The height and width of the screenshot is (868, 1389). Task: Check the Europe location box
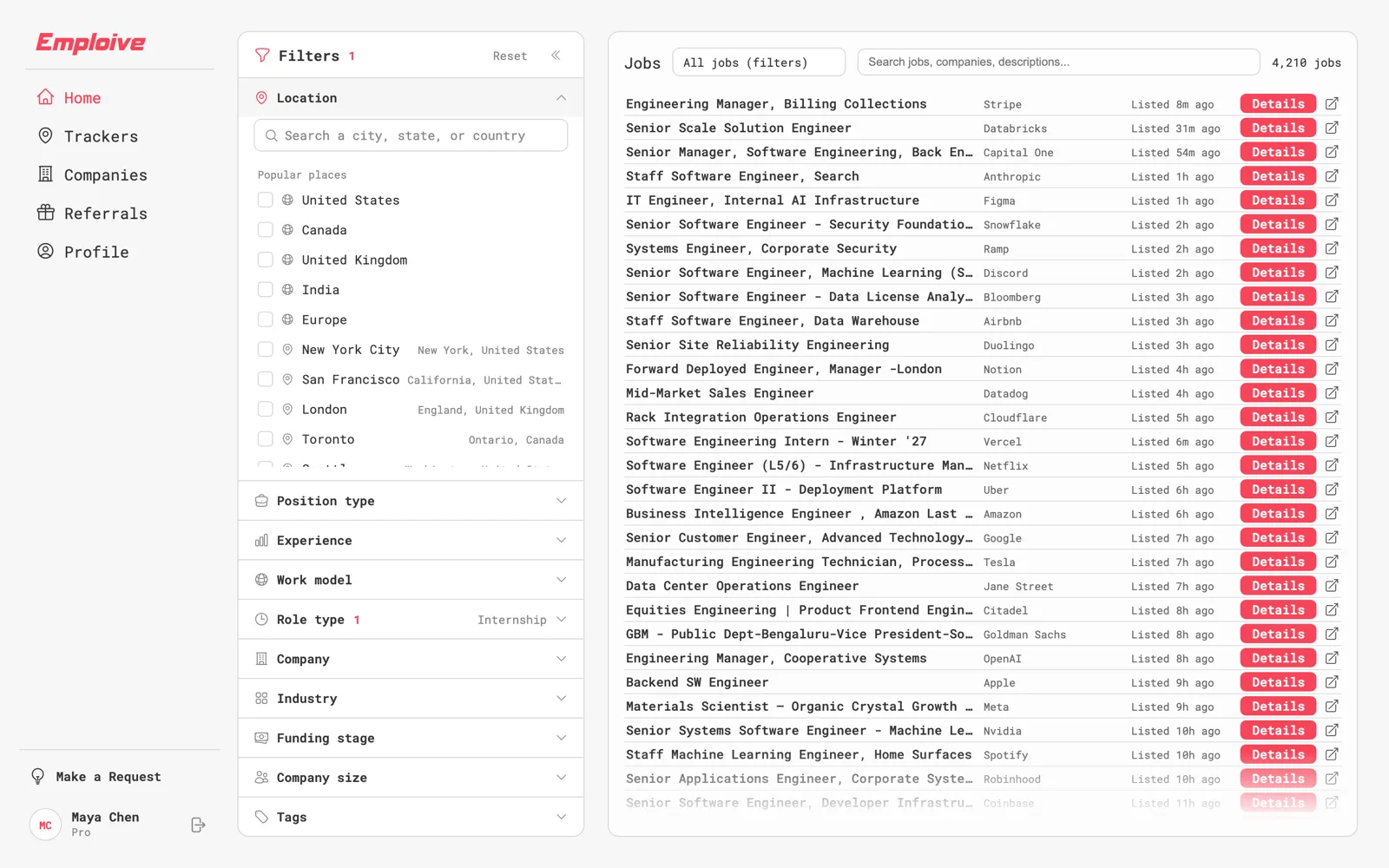point(266,319)
